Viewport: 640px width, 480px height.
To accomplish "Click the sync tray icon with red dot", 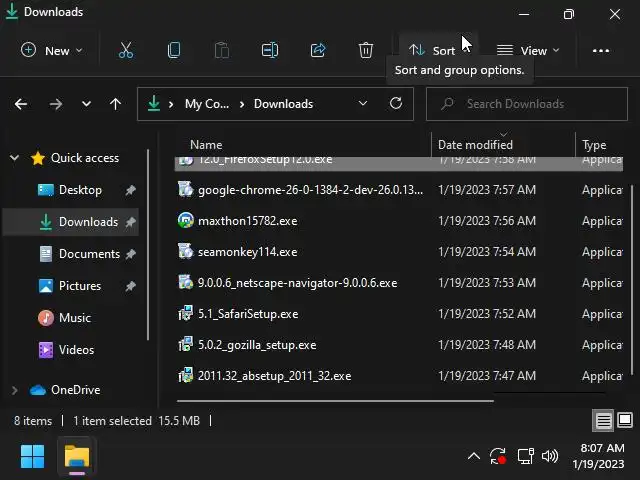I will click(x=498, y=456).
